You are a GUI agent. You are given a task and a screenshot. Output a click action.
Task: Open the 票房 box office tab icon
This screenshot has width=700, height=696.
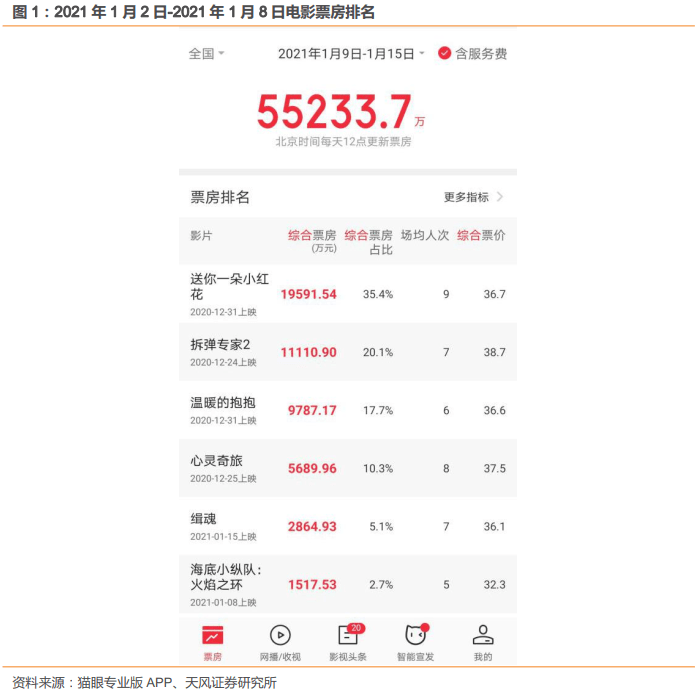click(212, 635)
